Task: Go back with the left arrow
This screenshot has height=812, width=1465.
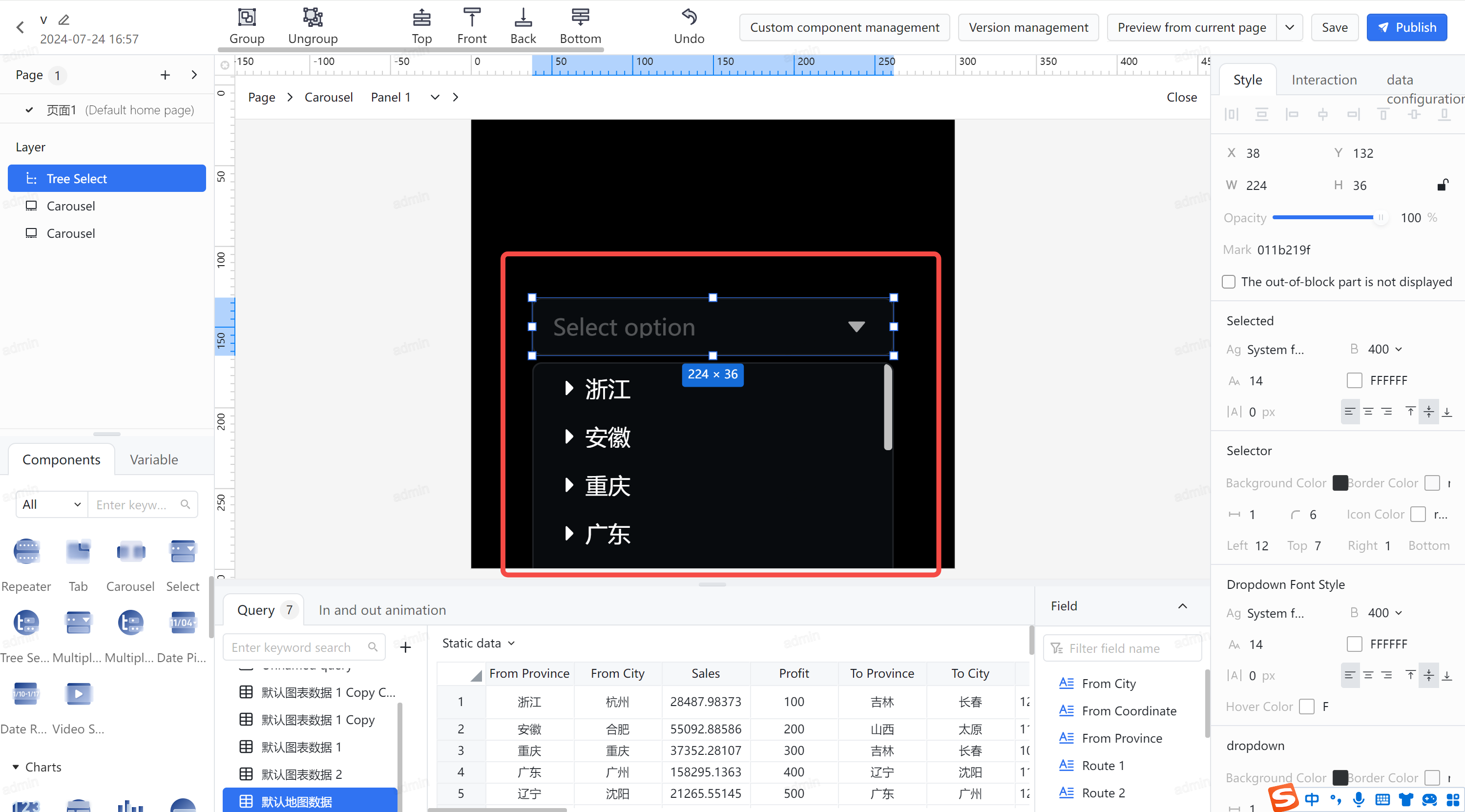Action: coord(21,27)
